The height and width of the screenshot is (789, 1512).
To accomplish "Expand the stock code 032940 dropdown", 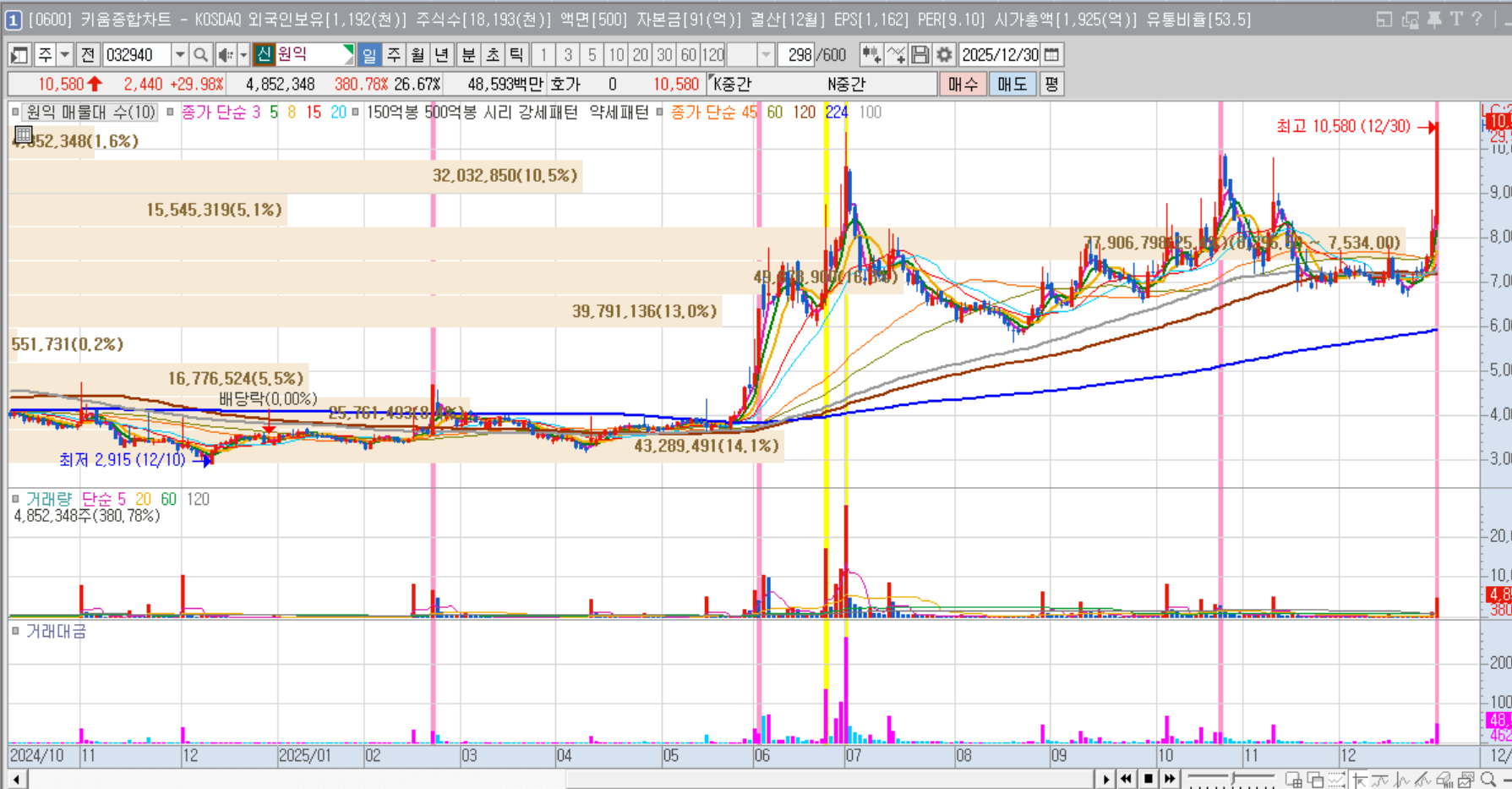I will click(180, 55).
